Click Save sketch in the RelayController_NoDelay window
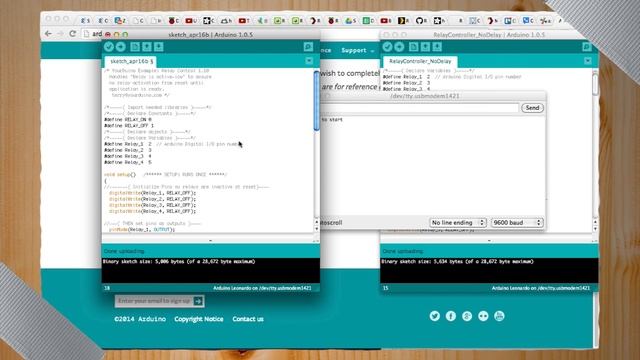 tap(437, 47)
